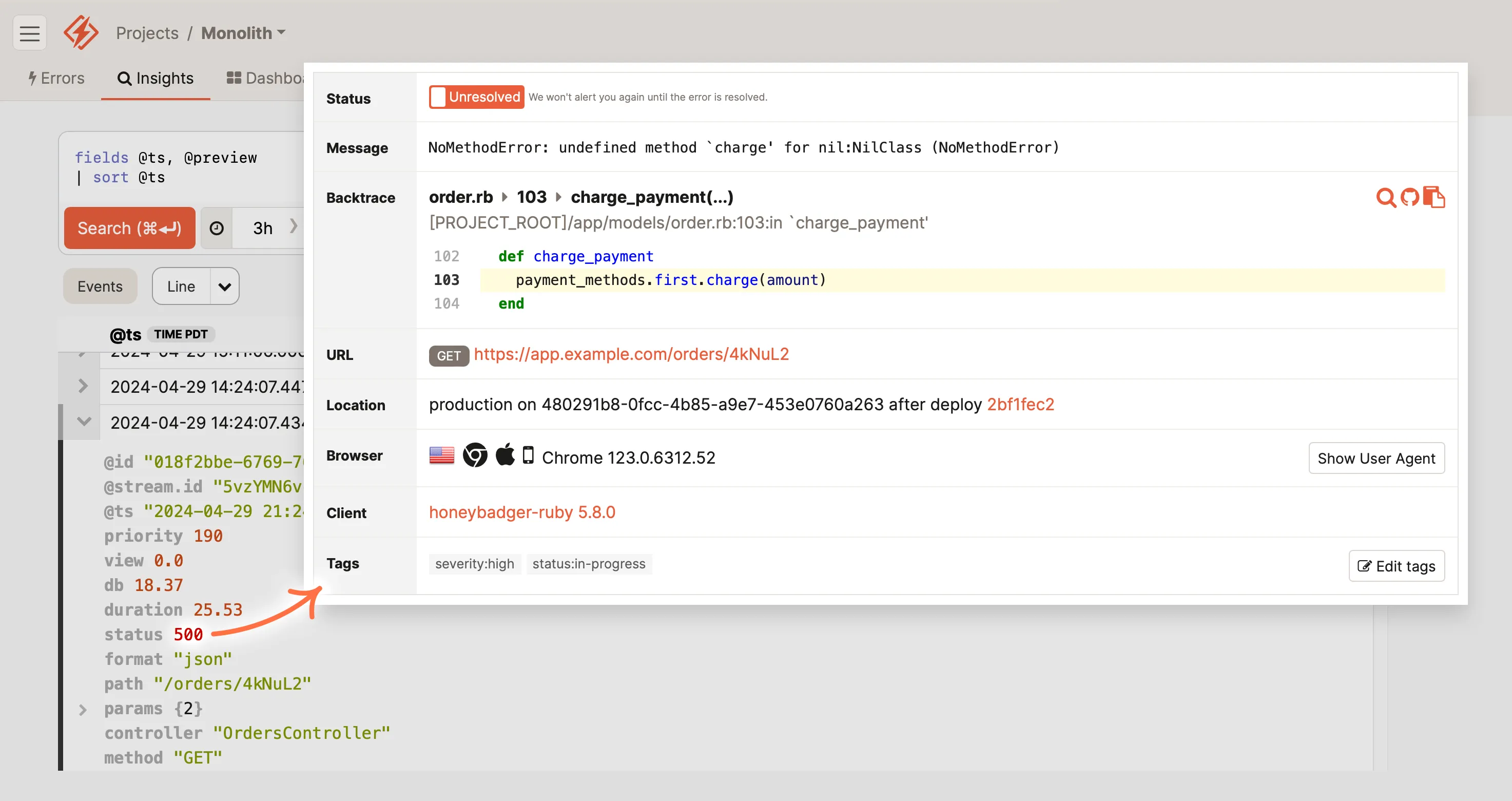Open the GitHub link for the backtrace

click(1410, 198)
